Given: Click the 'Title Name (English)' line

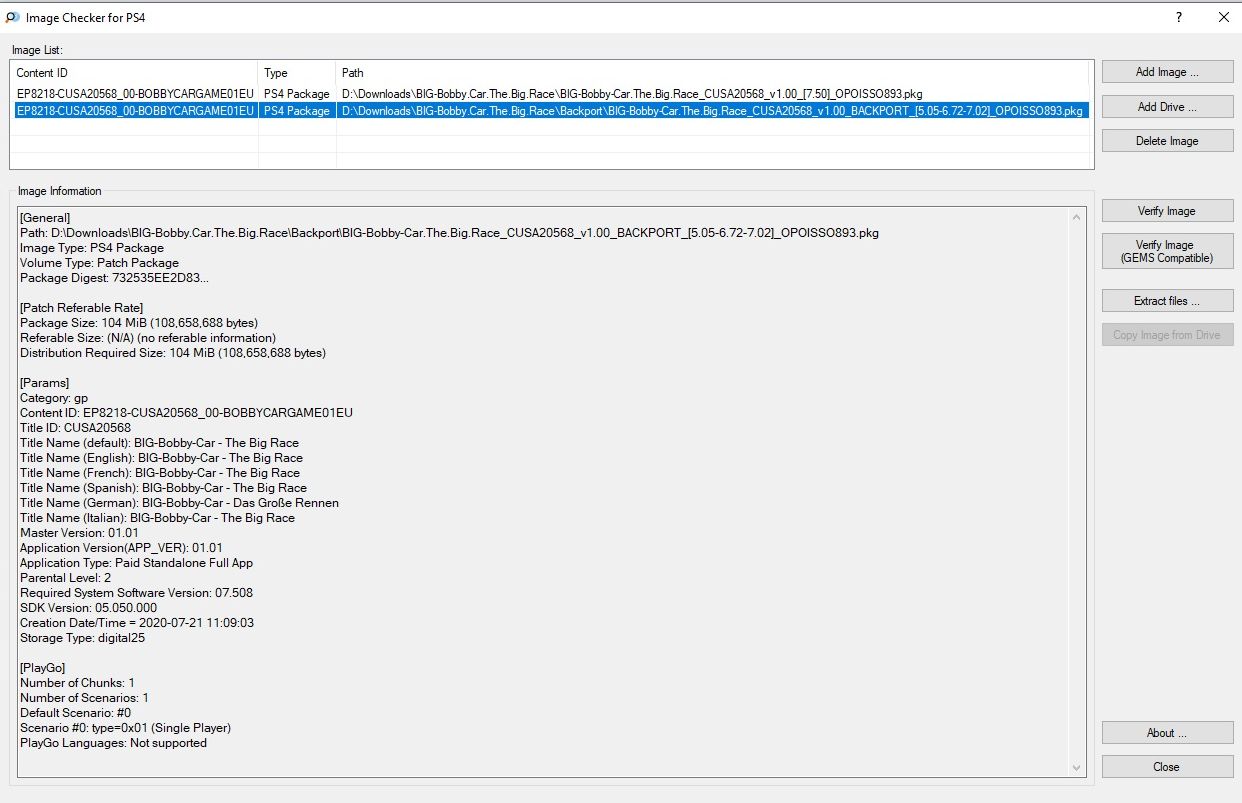Looking at the screenshot, I should 161,458.
